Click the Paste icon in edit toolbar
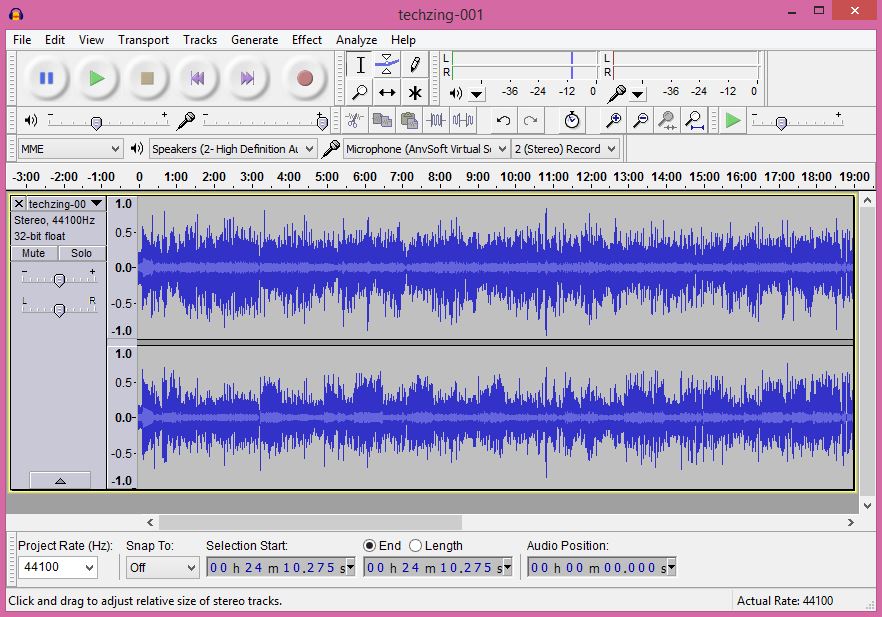The width and height of the screenshot is (882, 617). tap(409, 120)
